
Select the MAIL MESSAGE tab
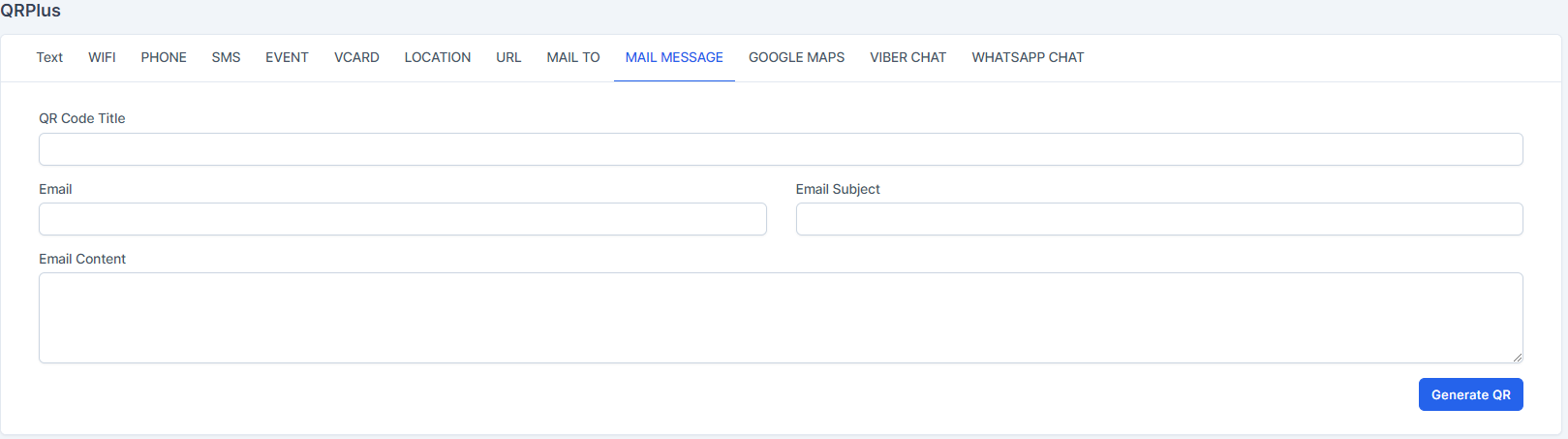click(674, 57)
